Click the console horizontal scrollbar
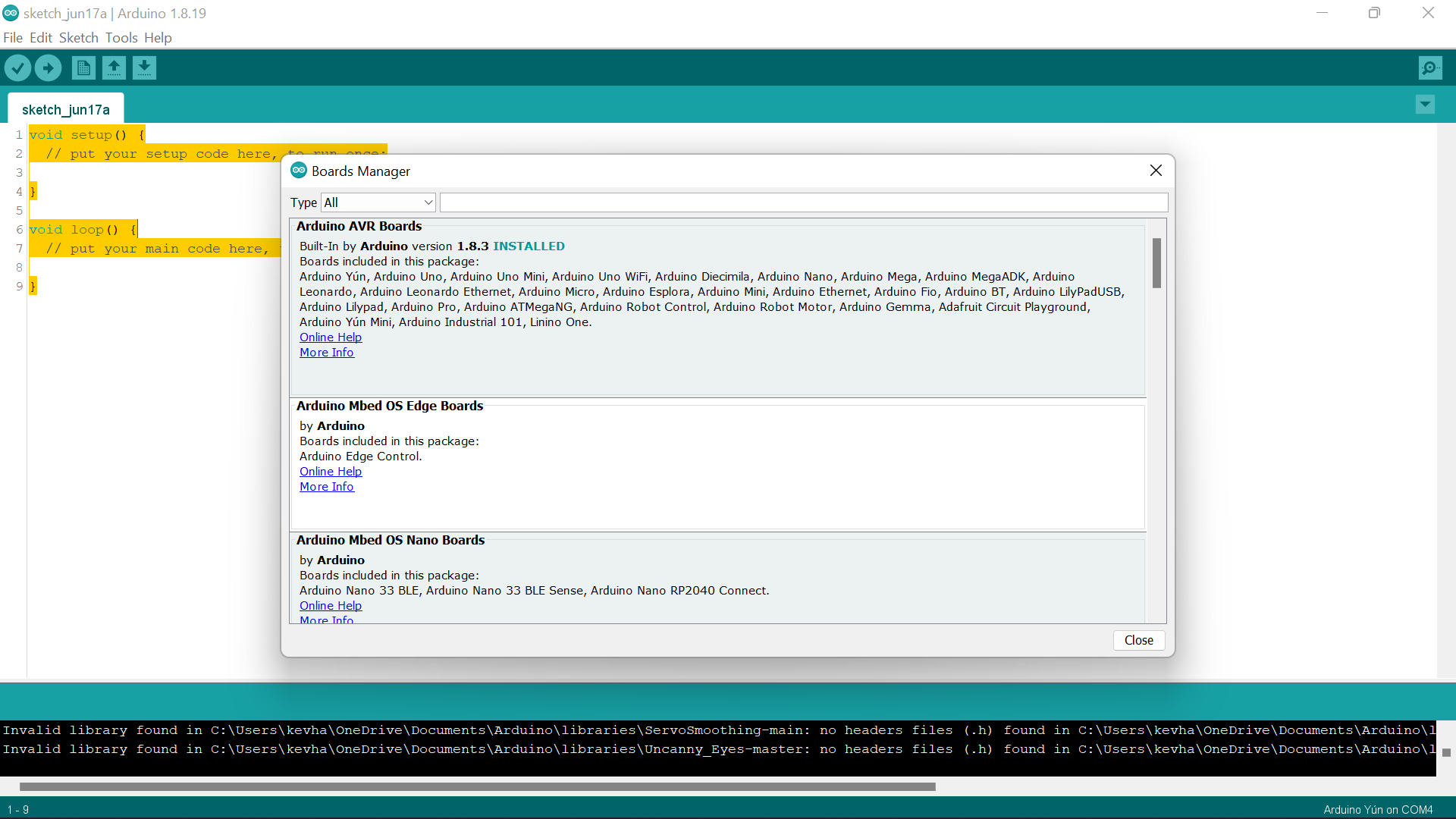This screenshot has height=819, width=1456. tap(478, 786)
